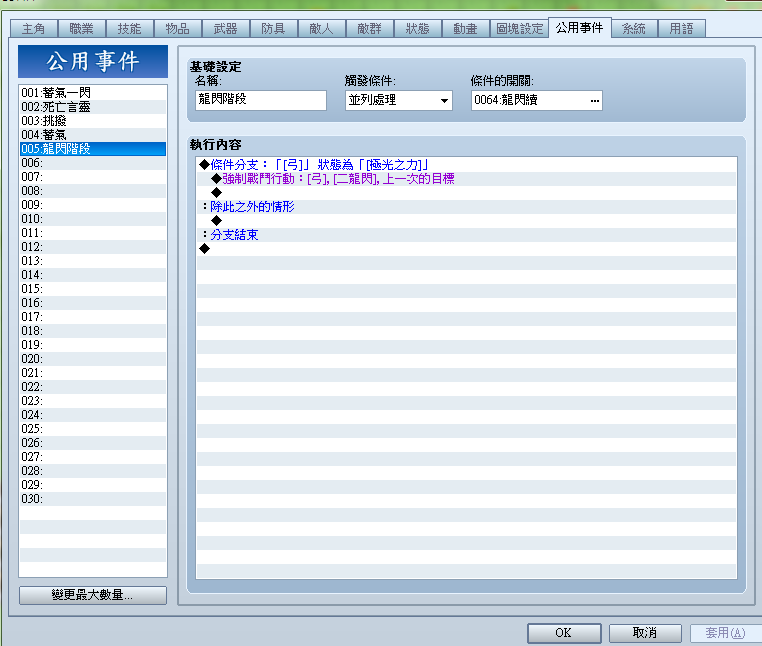The image size is (762, 646).
Task: Select empty event slot 020
Action: pos(93,359)
